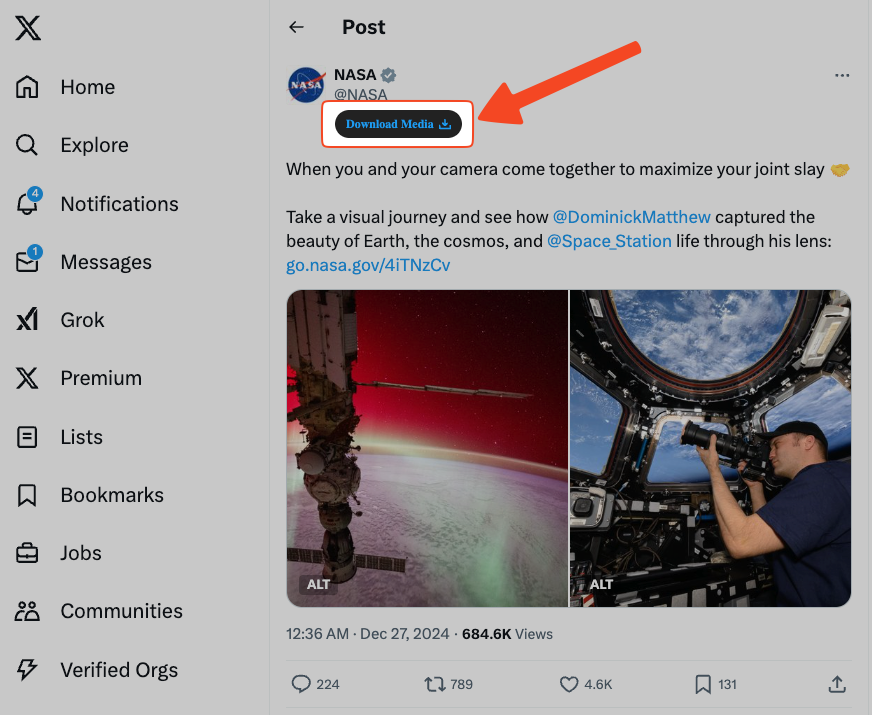
Task: Follow the go.nasa.gov link
Action: click(x=368, y=265)
